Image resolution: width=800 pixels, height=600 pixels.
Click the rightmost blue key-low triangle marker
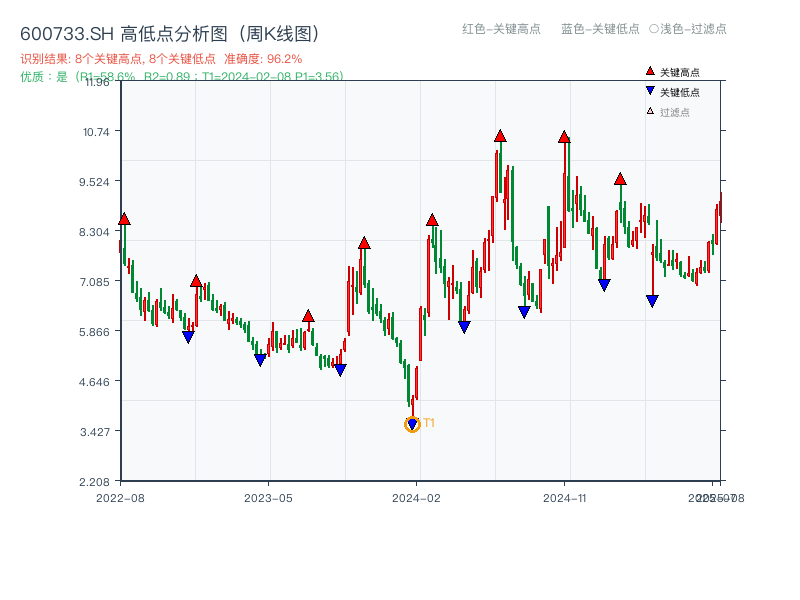click(x=652, y=299)
